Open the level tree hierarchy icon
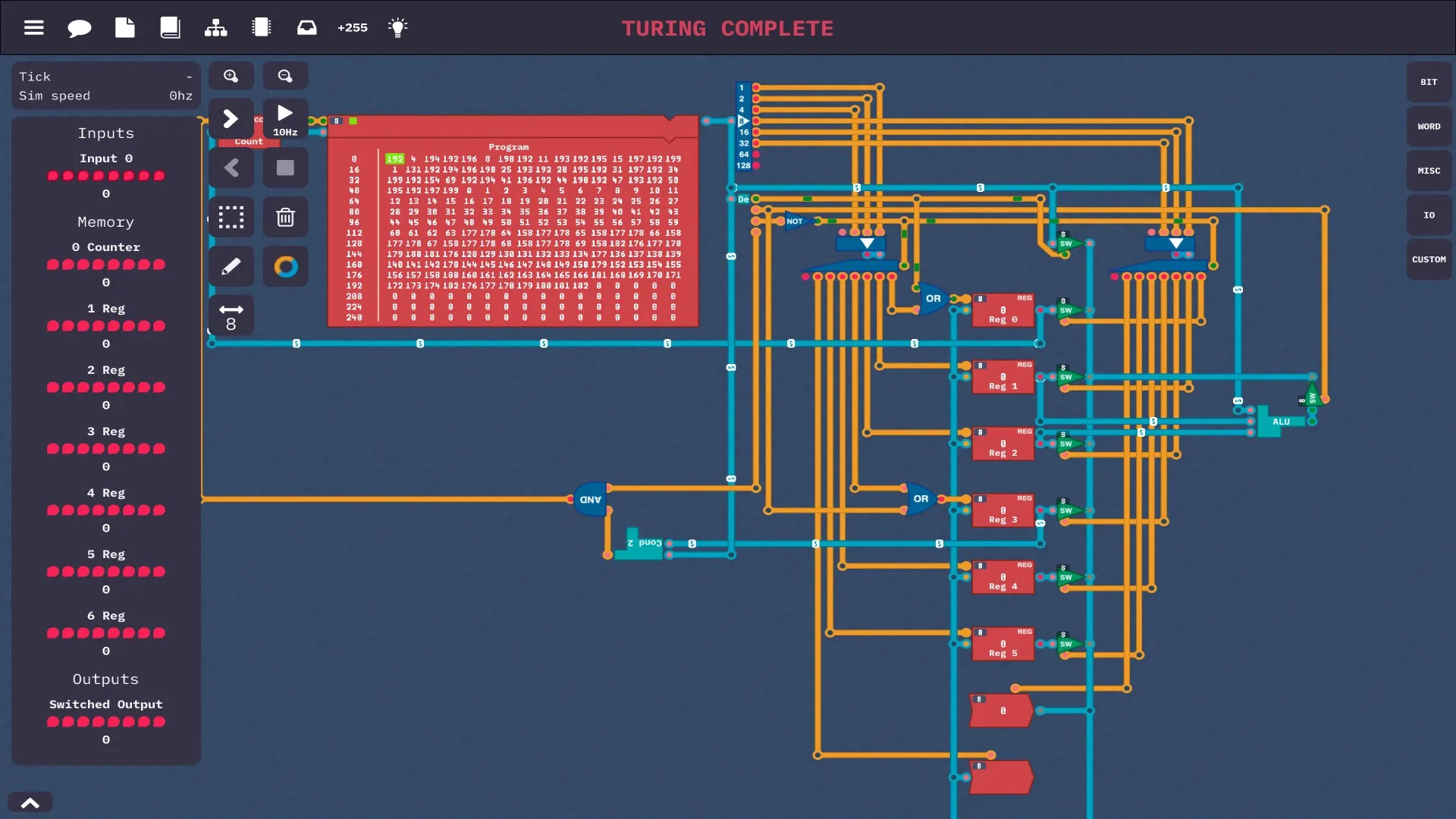This screenshot has height=819, width=1456. pos(215,28)
